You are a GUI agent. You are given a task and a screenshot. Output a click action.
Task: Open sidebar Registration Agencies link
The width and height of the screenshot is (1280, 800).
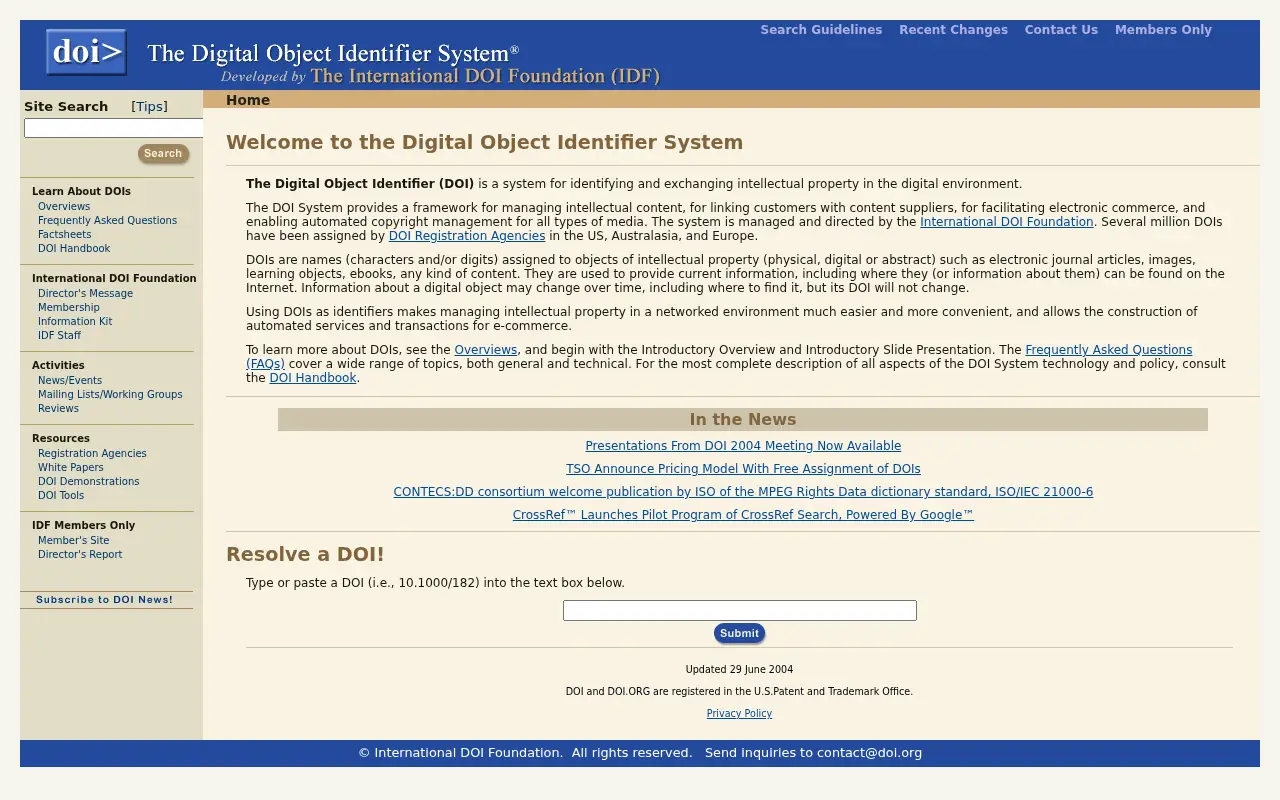pyautogui.click(x=92, y=454)
